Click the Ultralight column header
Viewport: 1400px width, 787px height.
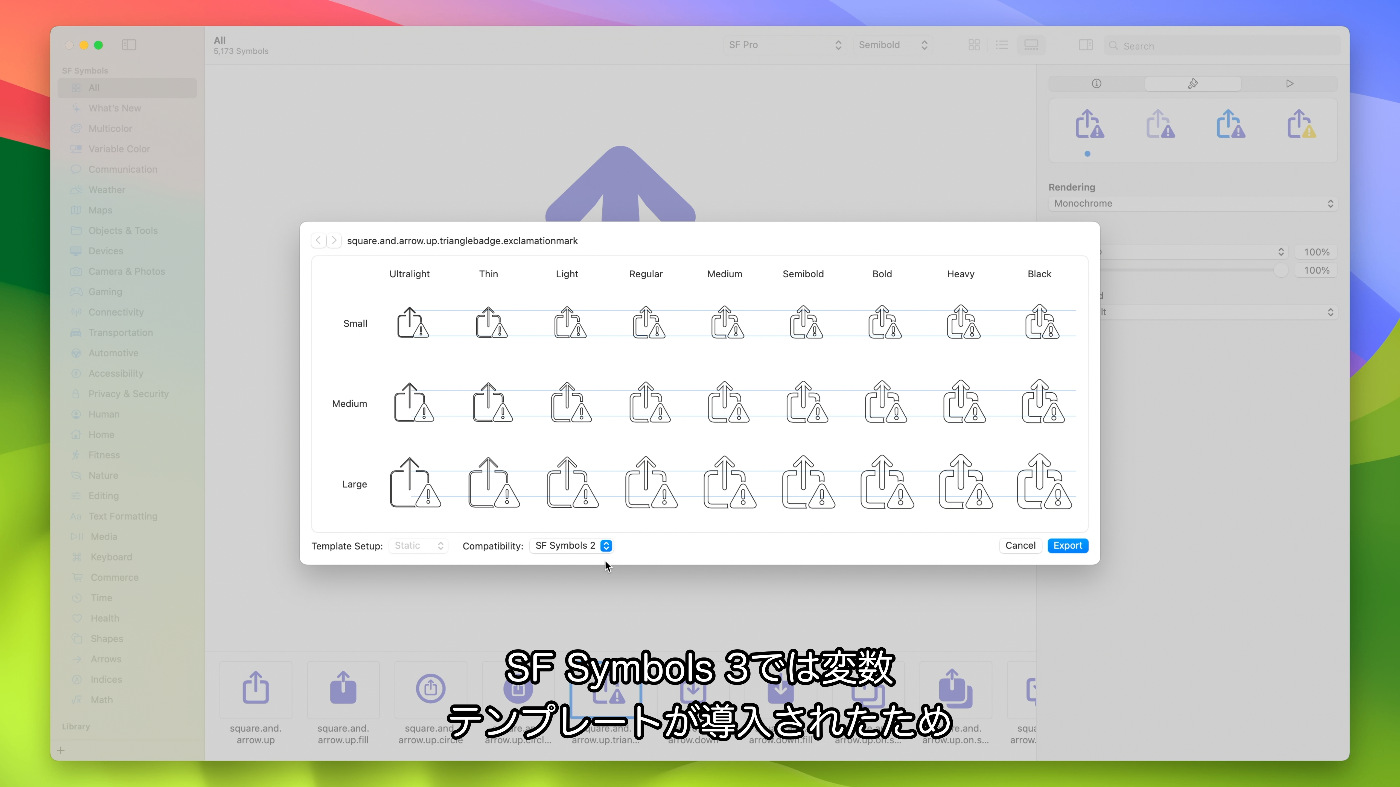[x=409, y=274]
